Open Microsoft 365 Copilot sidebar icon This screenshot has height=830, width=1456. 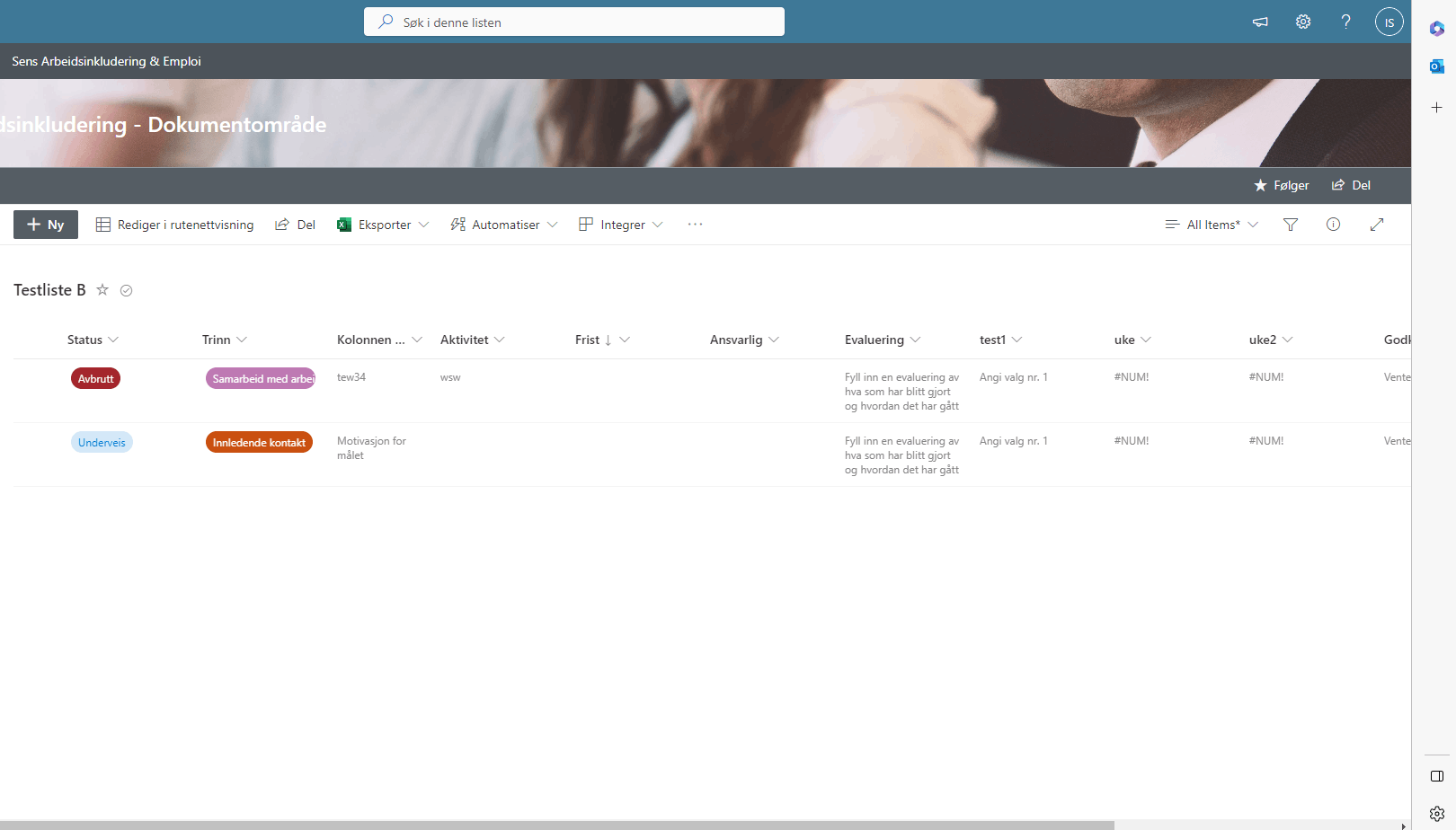click(x=1436, y=29)
